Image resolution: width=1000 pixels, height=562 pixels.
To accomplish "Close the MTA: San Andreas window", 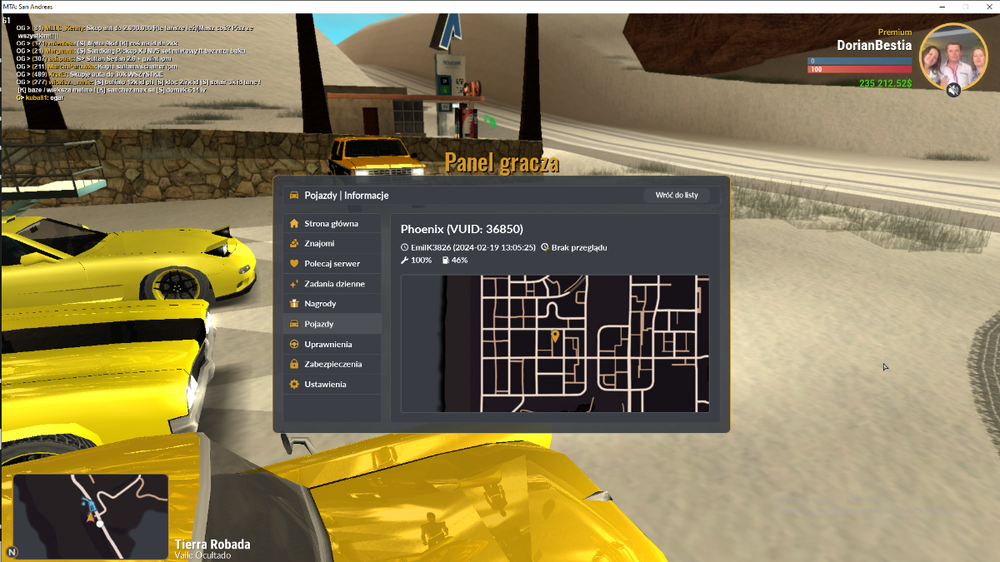I will pyautogui.click(x=989, y=6).
